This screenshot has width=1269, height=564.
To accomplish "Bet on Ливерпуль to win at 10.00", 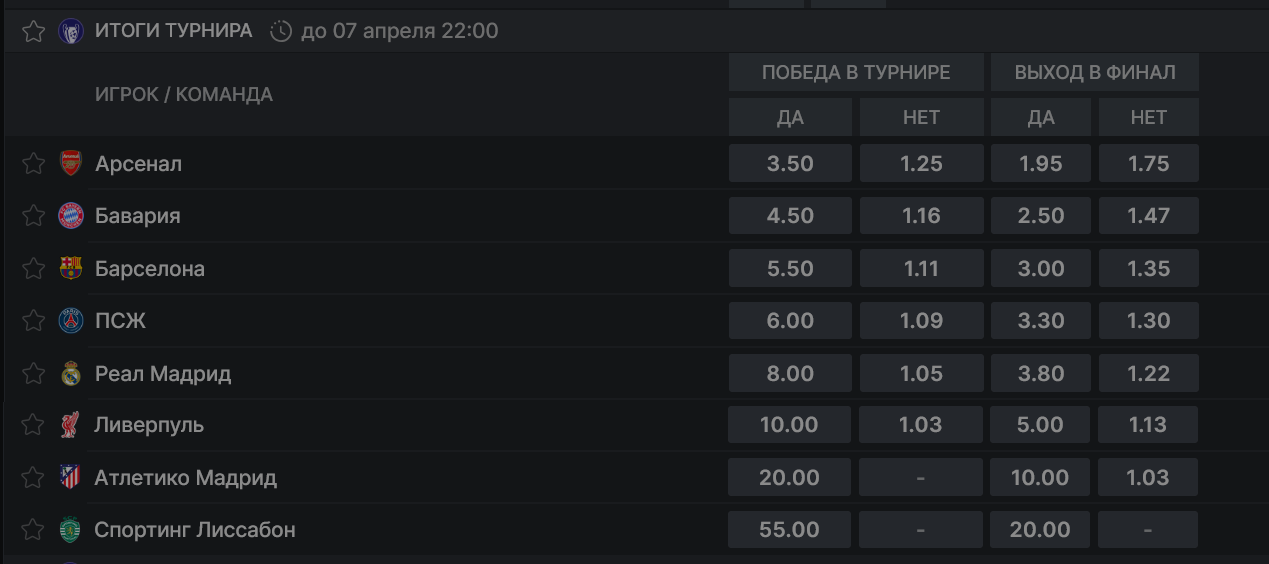I will point(789,424).
